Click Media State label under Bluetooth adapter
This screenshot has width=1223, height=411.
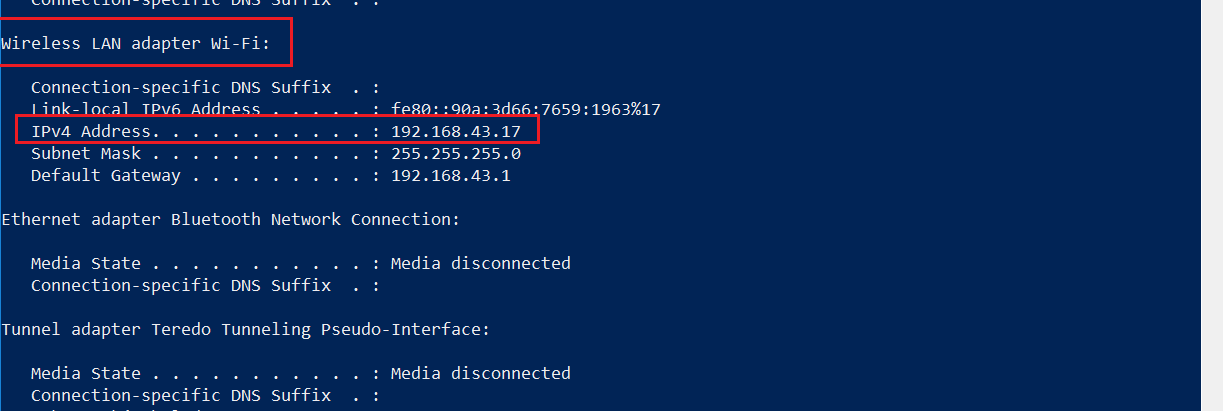[x=85, y=264]
